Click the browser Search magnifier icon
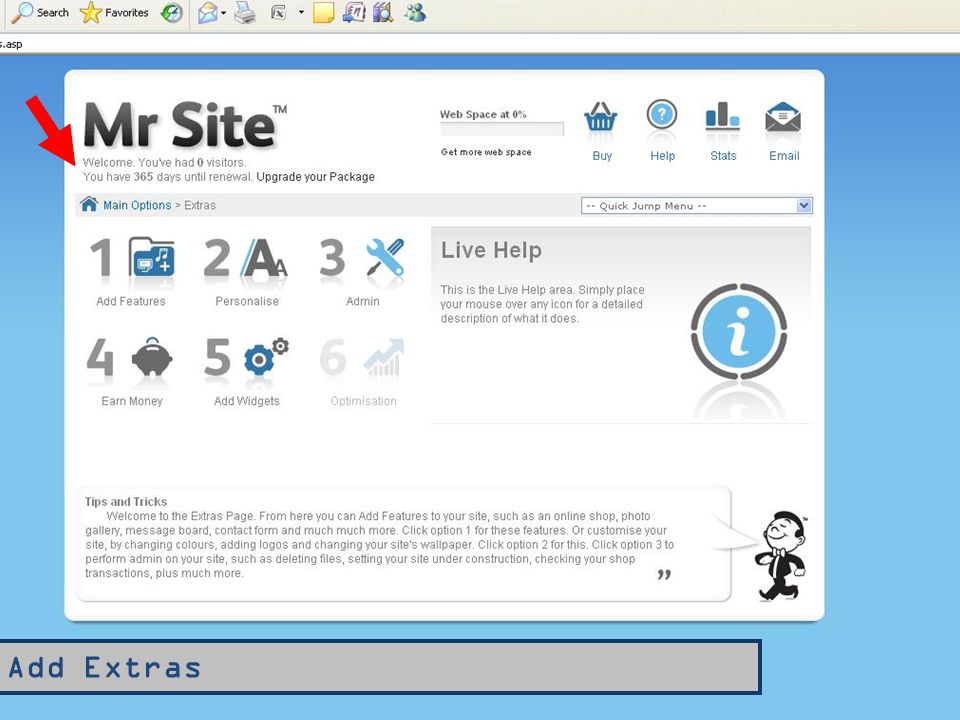Viewport: 960px width, 720px height. click(x=22, y=12)
